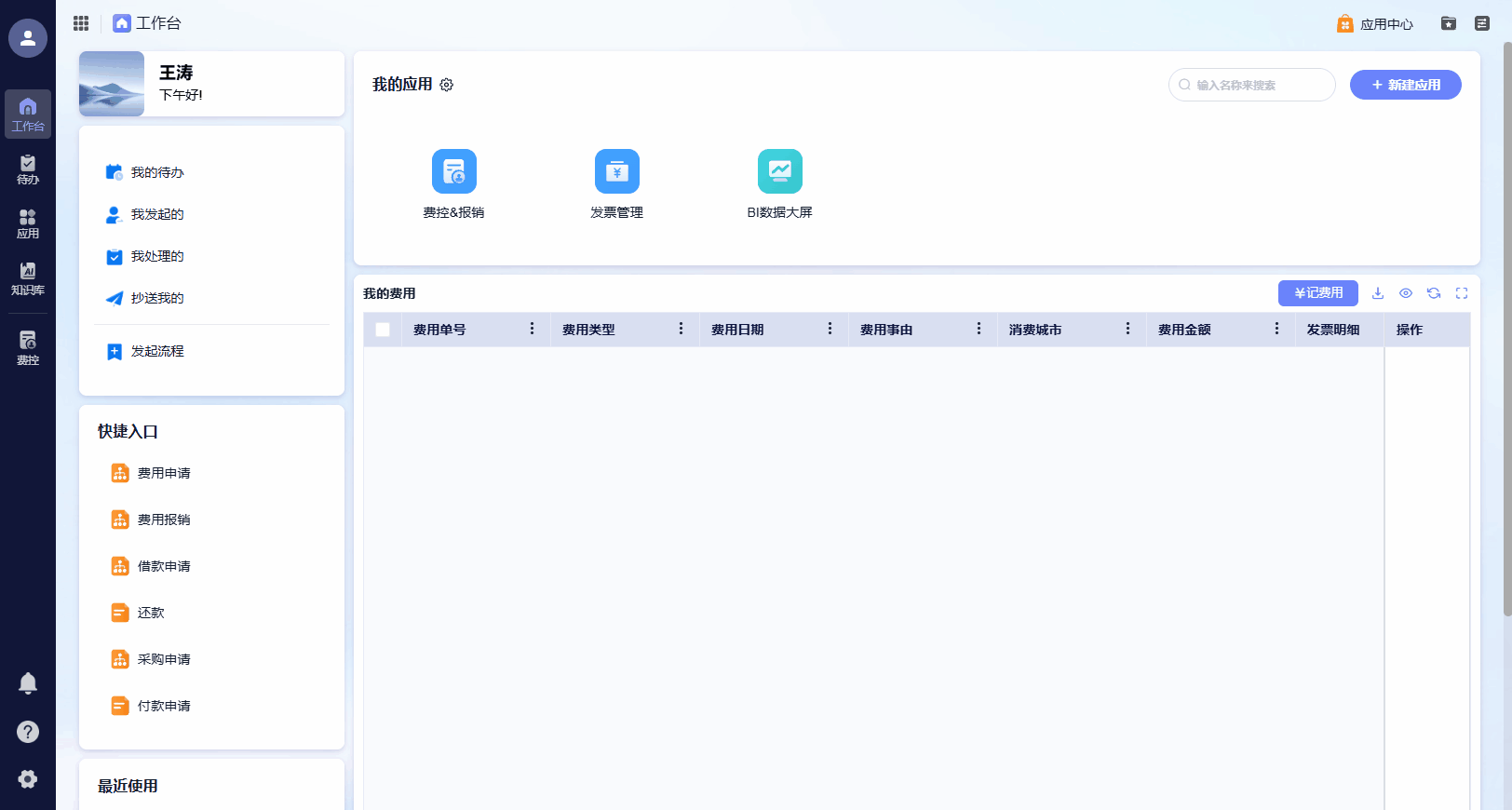1512x810 pixels.
Task: Open the 待办 sidebar icon
Action: (x=28, y=169)
